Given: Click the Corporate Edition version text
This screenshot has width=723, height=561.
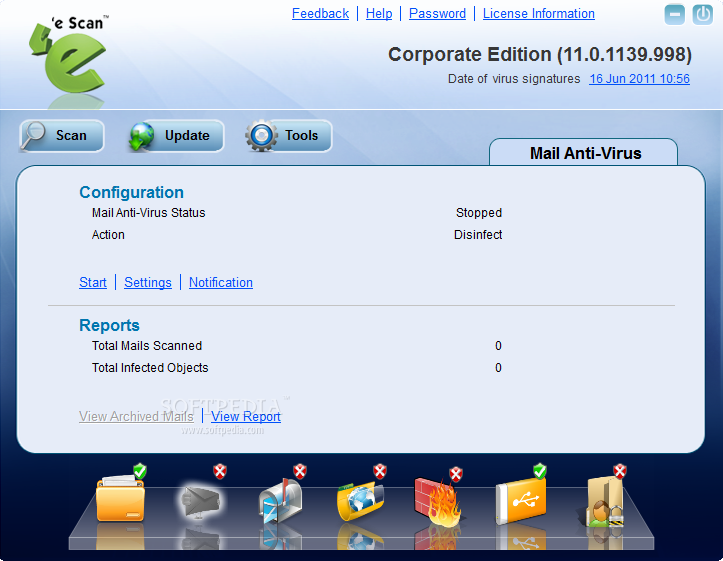Looking at the screenshot, I should (x=539, y=54).
